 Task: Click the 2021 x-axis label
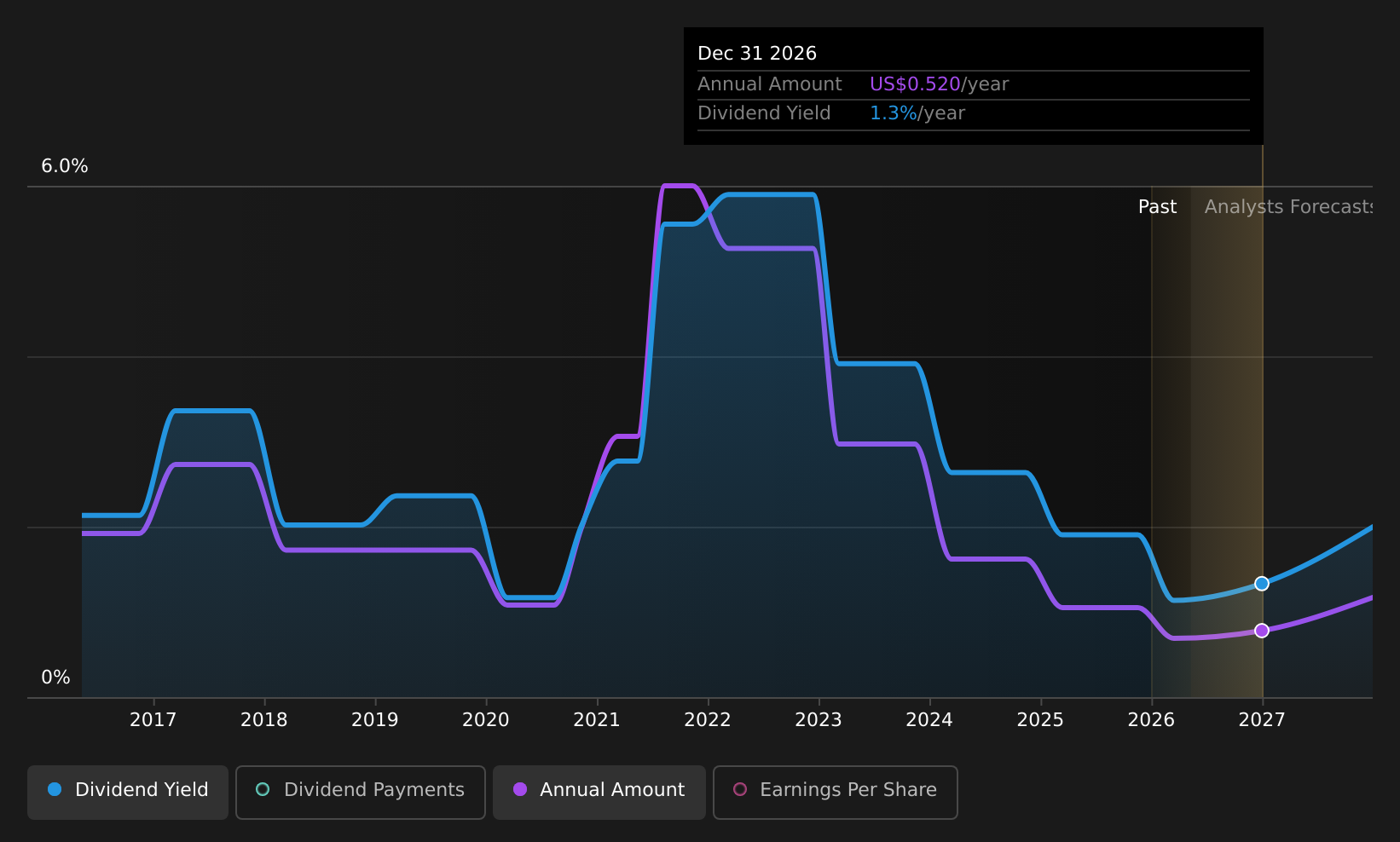pos(597,720)
